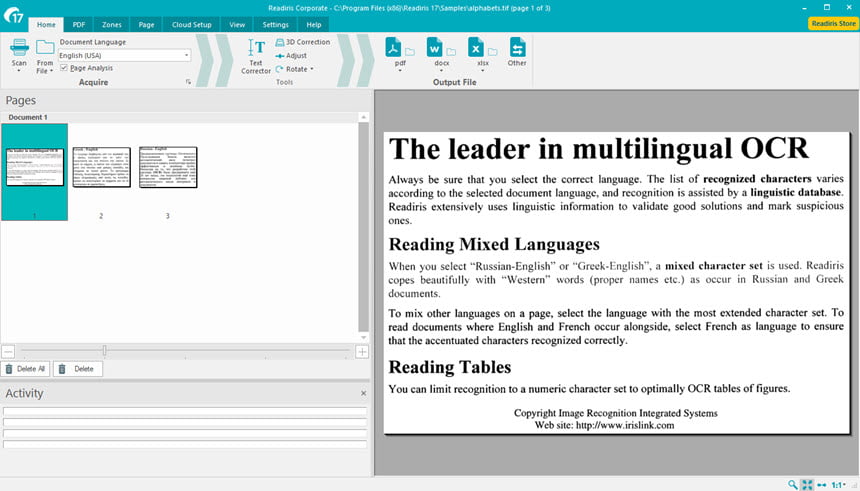Click the Document 1 header
The height and width of the screenshot is (491, 860).
[x=27, y=117]
